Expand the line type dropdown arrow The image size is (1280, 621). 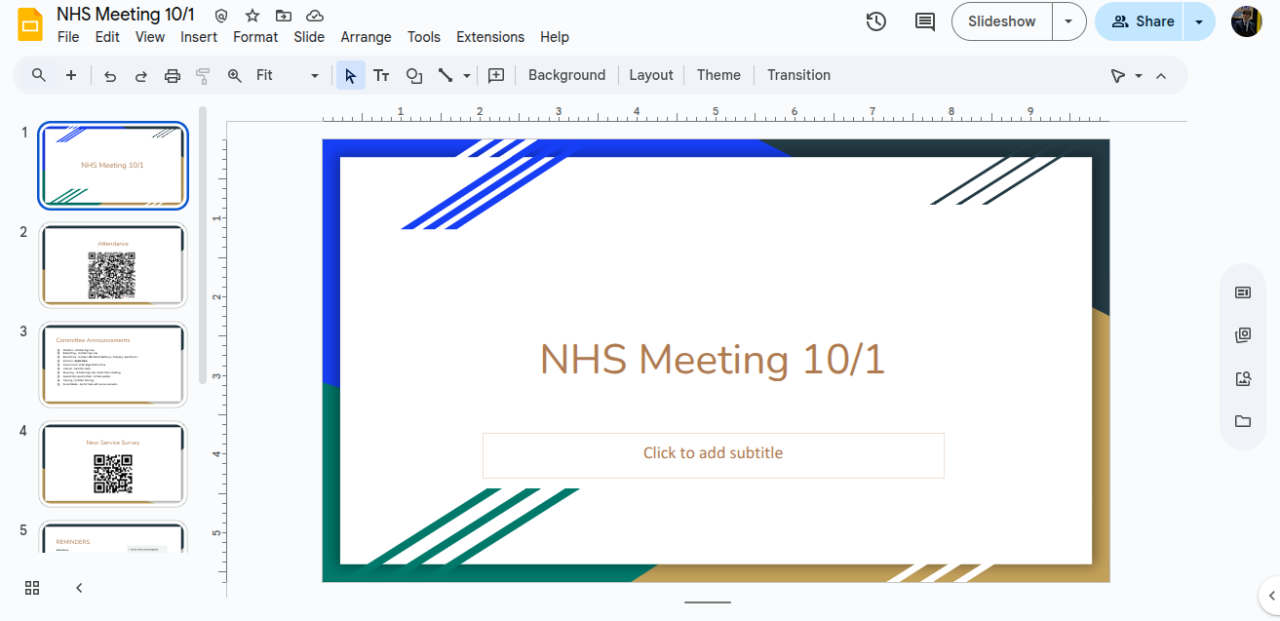(x=467, y=75)
